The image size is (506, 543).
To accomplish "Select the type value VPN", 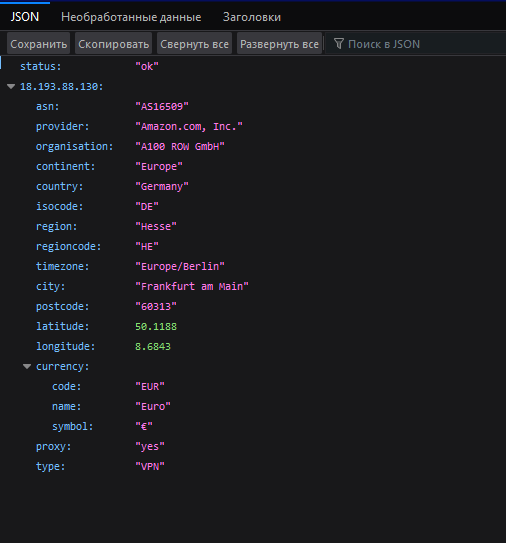I will 150,466.
